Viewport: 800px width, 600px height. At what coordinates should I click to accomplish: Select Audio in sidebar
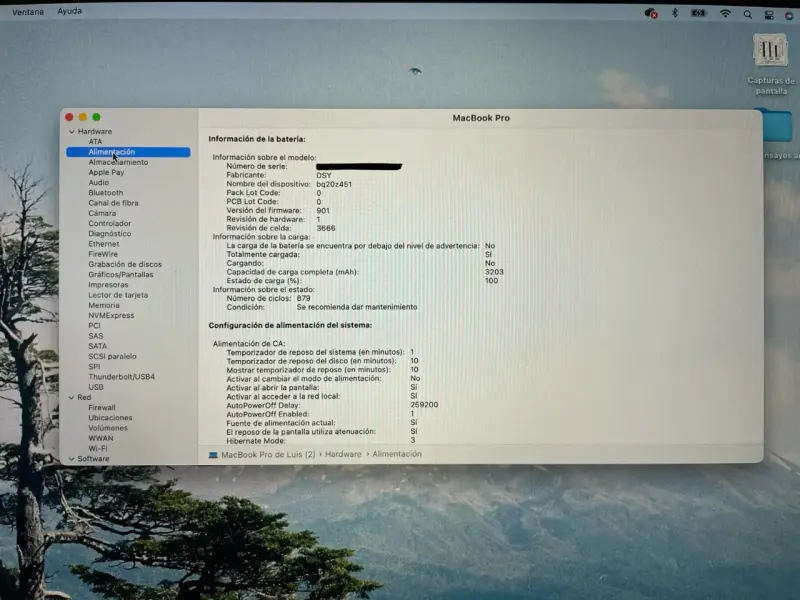point(98,183)
